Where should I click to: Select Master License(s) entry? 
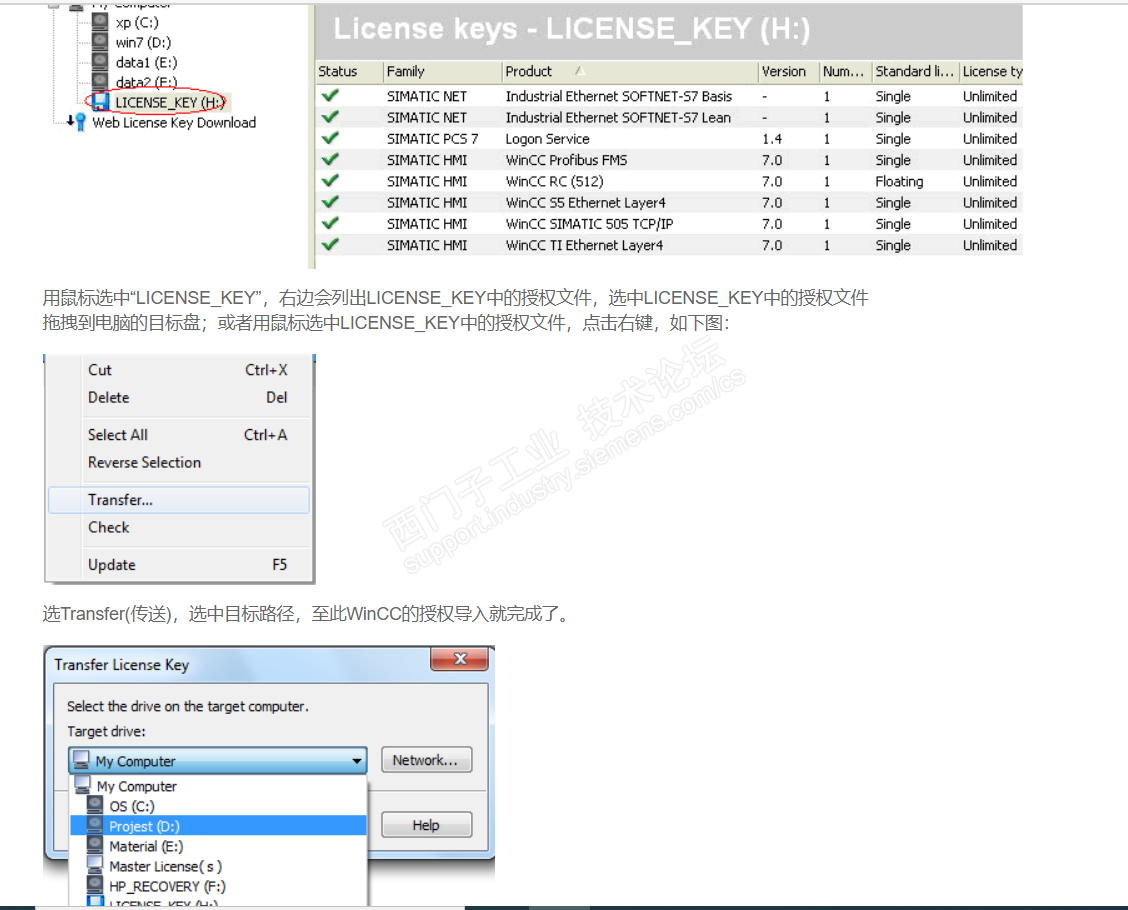point(218,865)
